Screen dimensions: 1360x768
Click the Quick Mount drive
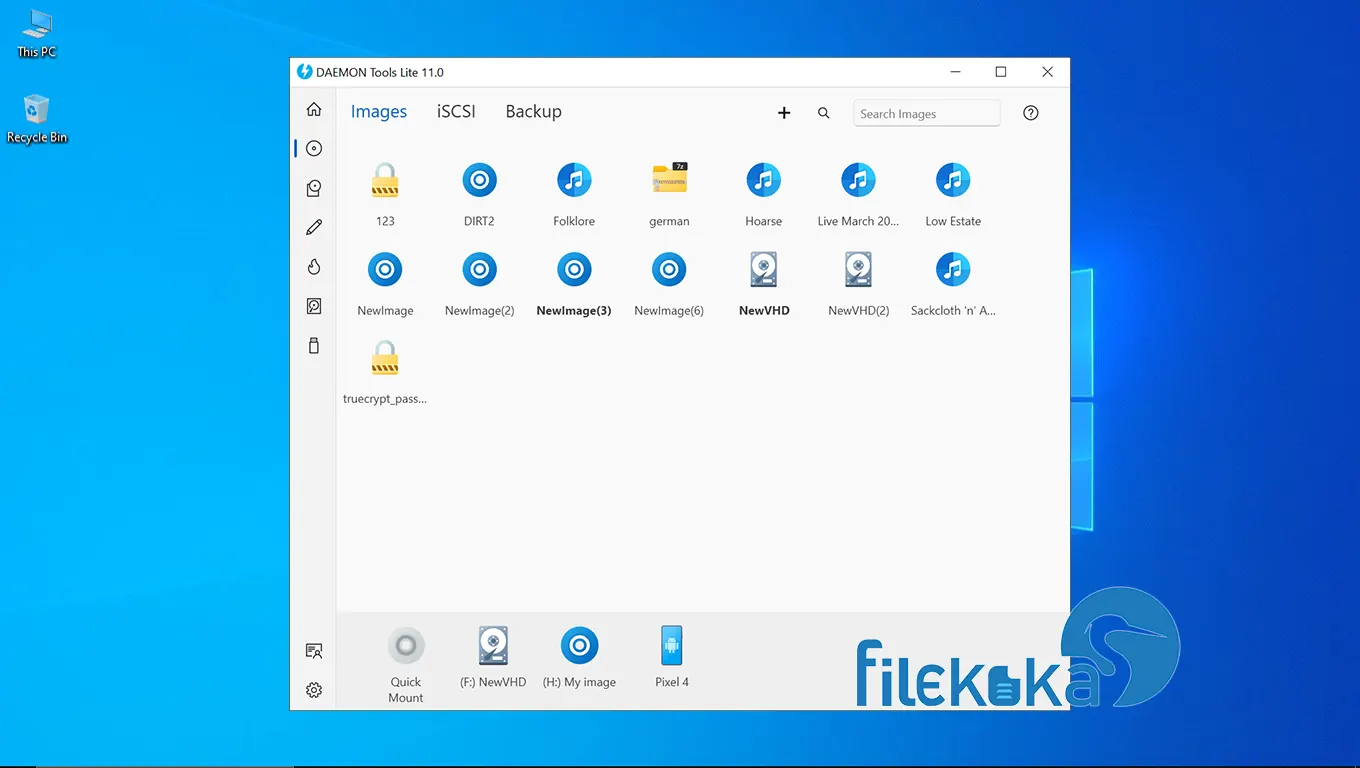click(x=406, y=645)
